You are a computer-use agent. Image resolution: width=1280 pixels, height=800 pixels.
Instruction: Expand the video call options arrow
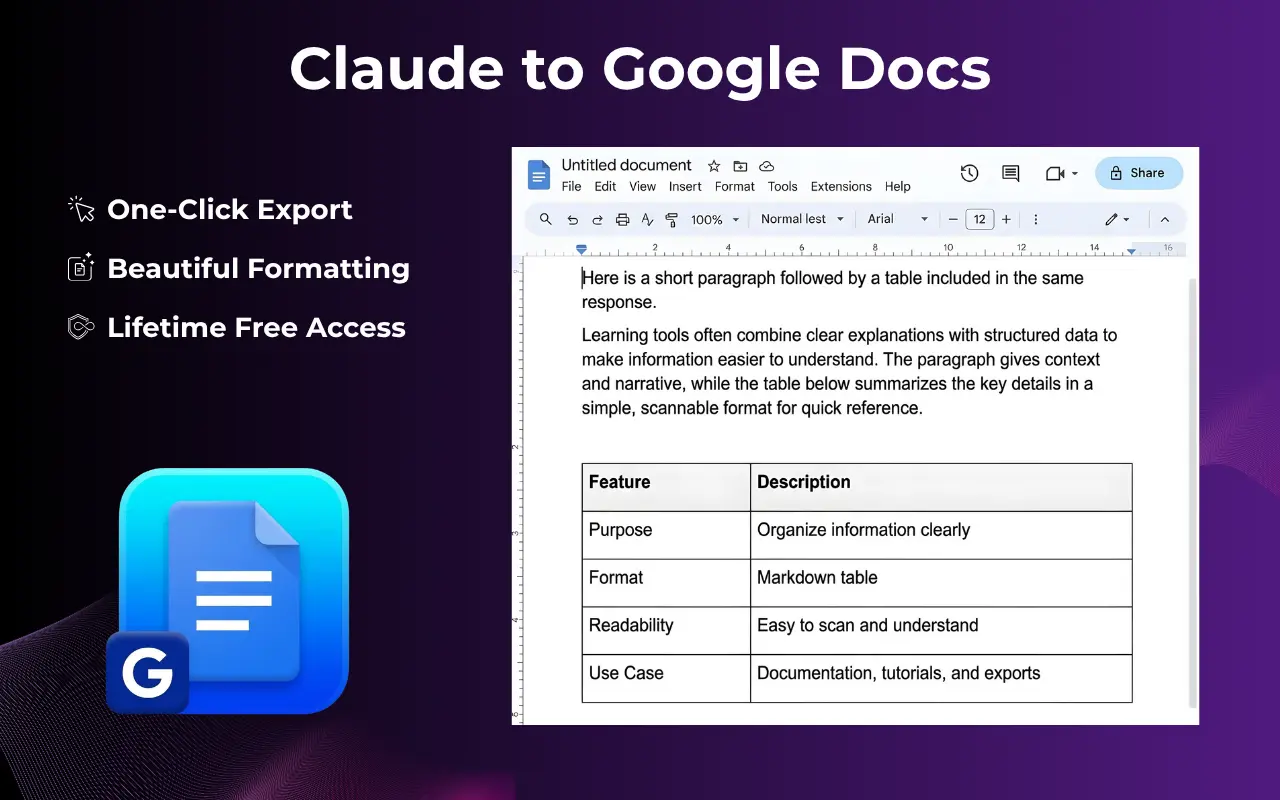coord(1075,174)
